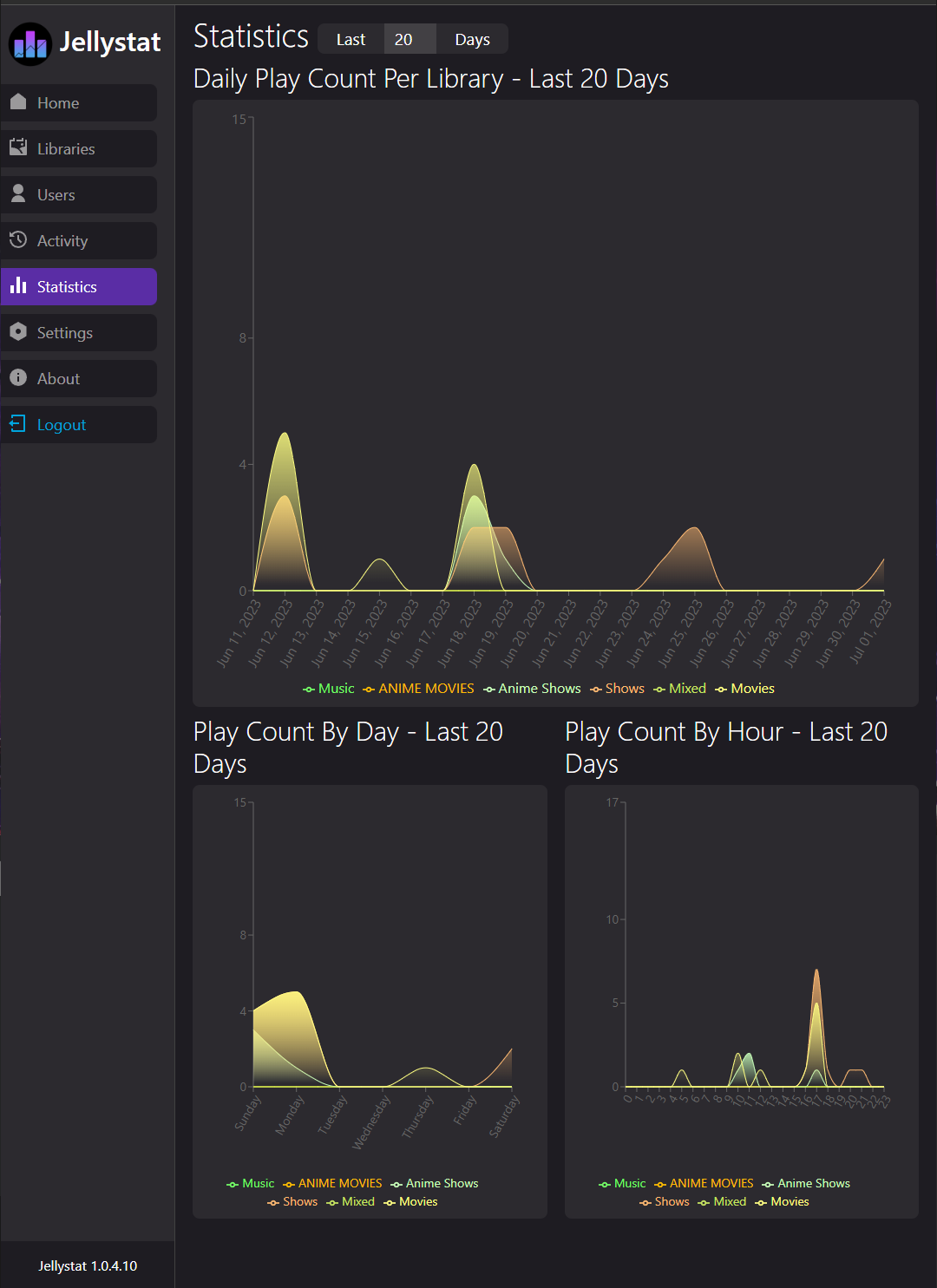Toggle Anime Shows in Play Count By Day legend
Viewport: 937px width, 1288px height.
click(435, 1183)
